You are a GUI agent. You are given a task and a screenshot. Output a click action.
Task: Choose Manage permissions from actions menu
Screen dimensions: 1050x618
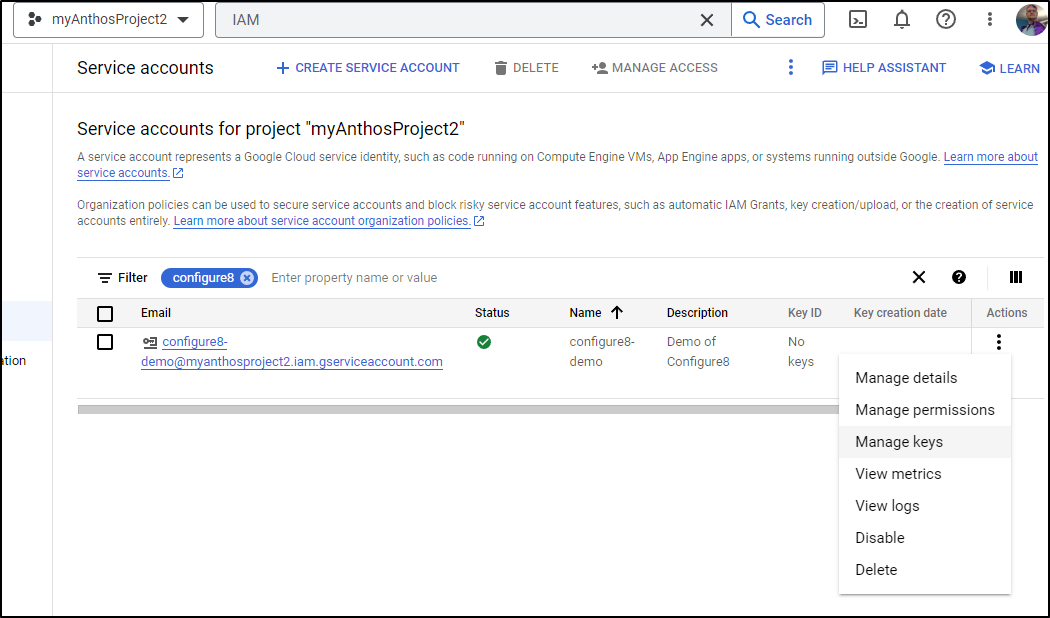[925, 410]
